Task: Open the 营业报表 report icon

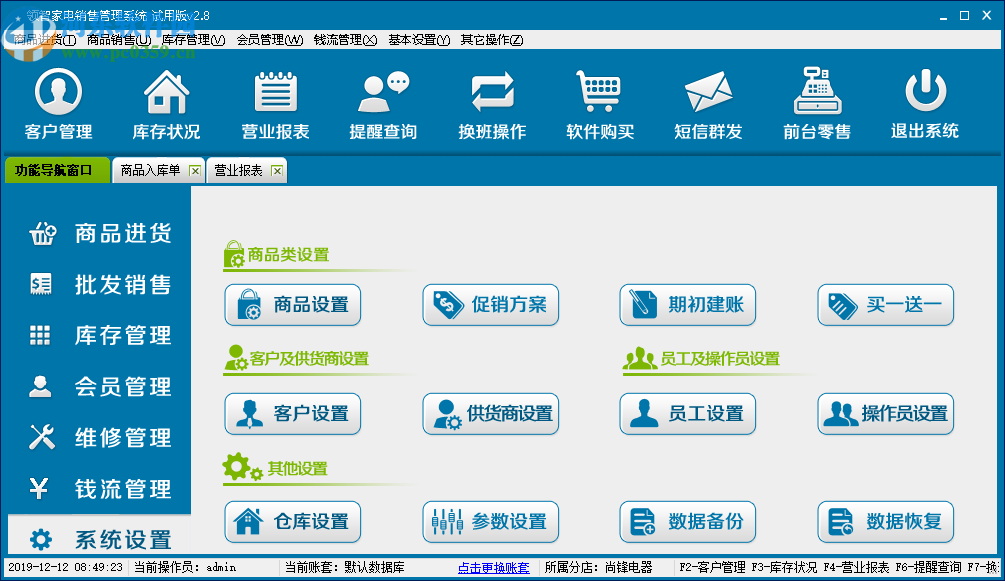Action: (x=274, y=103)
